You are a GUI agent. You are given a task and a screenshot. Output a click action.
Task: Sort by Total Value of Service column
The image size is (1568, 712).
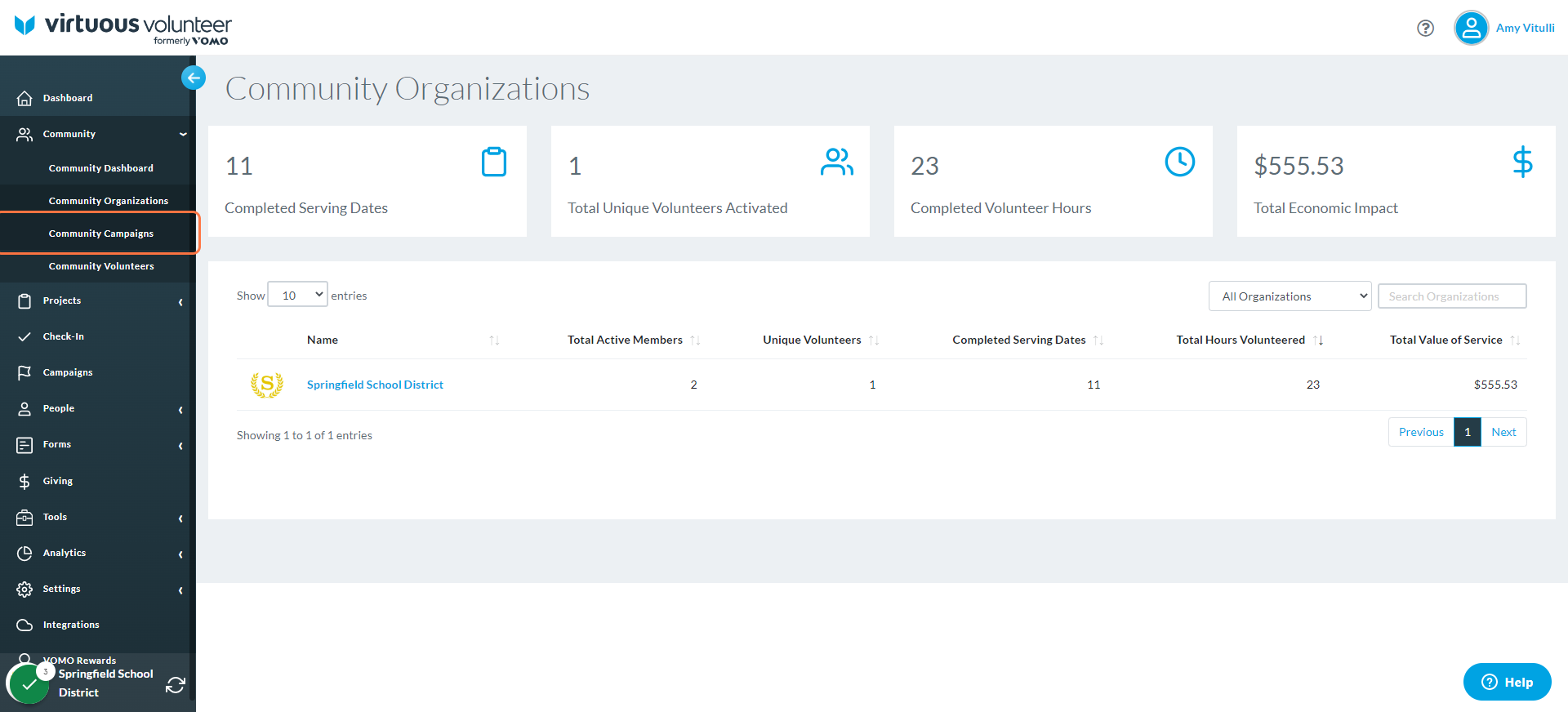coord(1515,340)
